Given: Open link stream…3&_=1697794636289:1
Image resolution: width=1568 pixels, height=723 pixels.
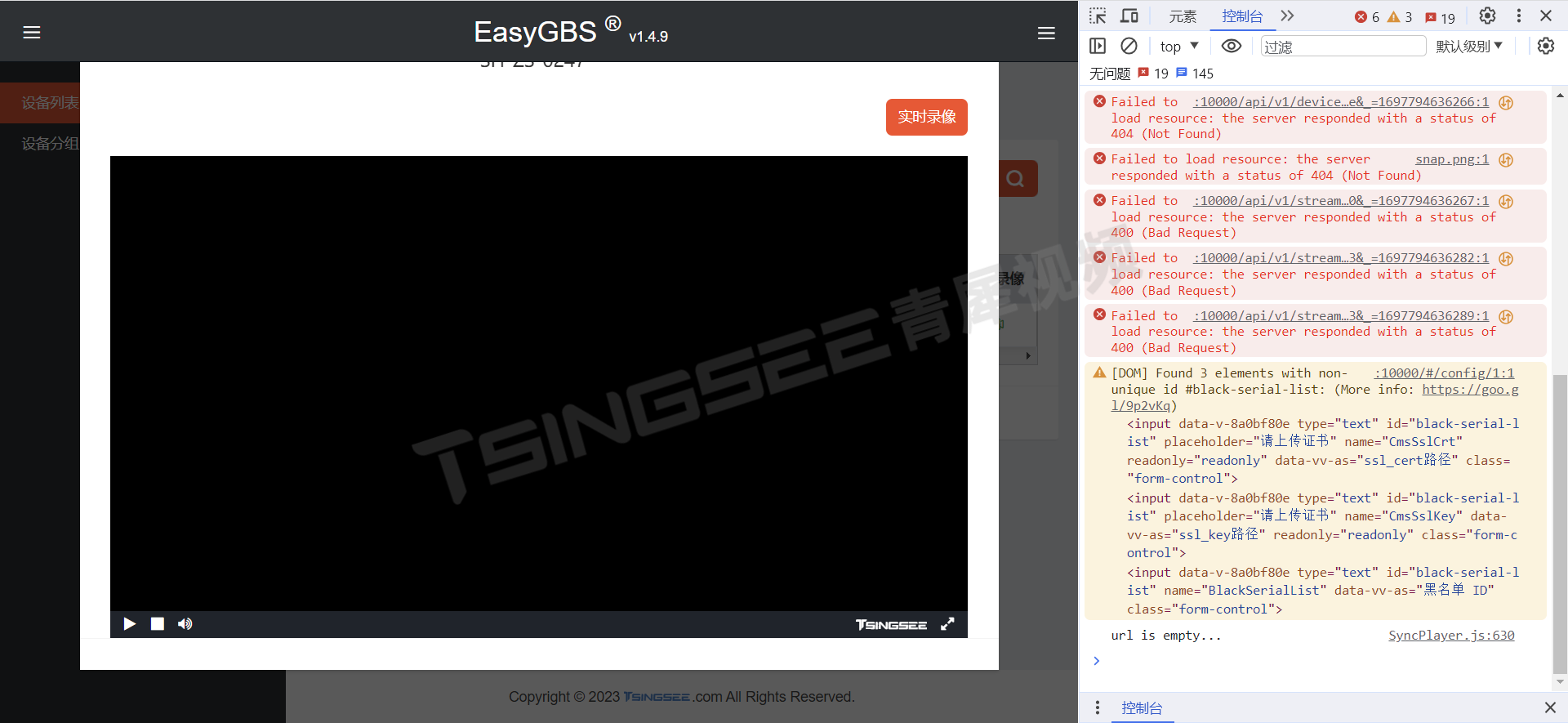Looking at the screenshot, I should point(1341,316).
